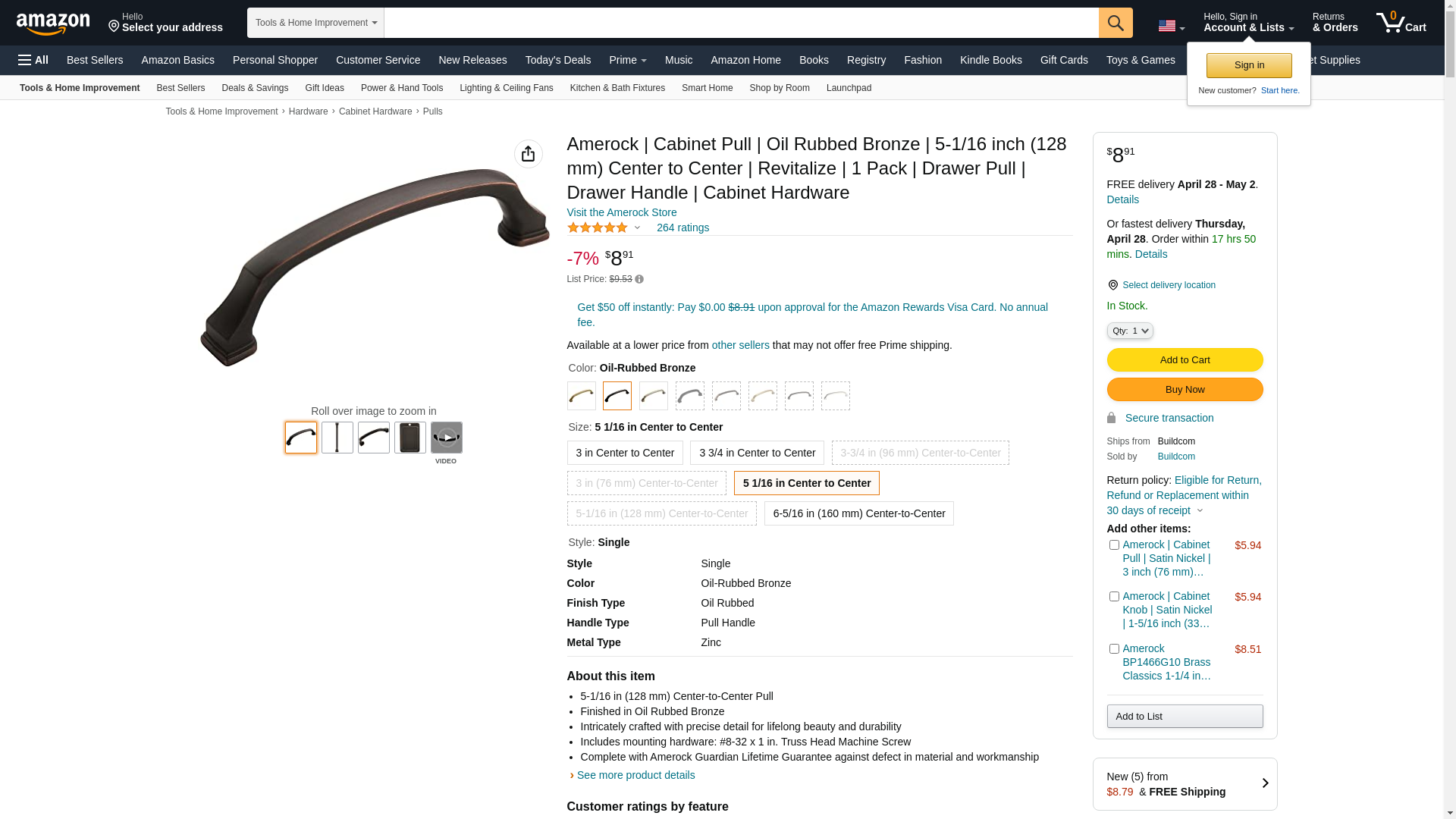Click the share icon on product image
The width and height of the screenshot is (1456, 819).
point(529,154)
